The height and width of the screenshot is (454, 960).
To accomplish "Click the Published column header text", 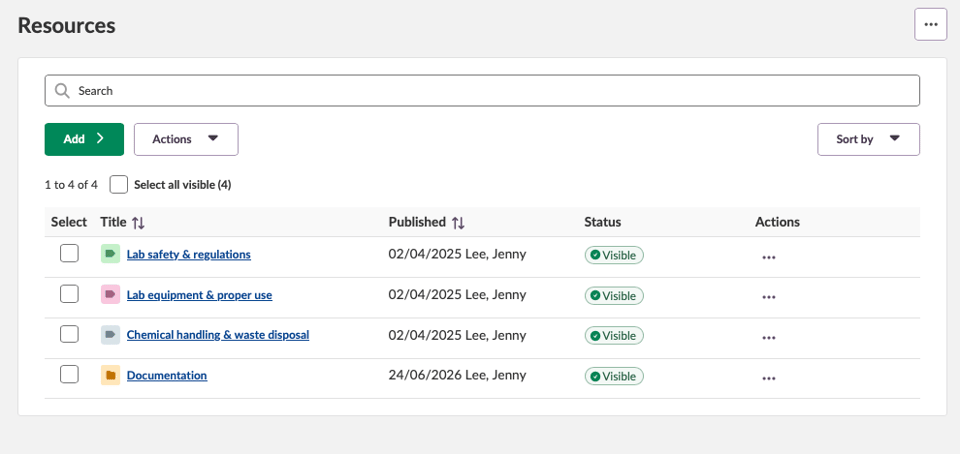I will pyautogui.click(x=417, y=222).
